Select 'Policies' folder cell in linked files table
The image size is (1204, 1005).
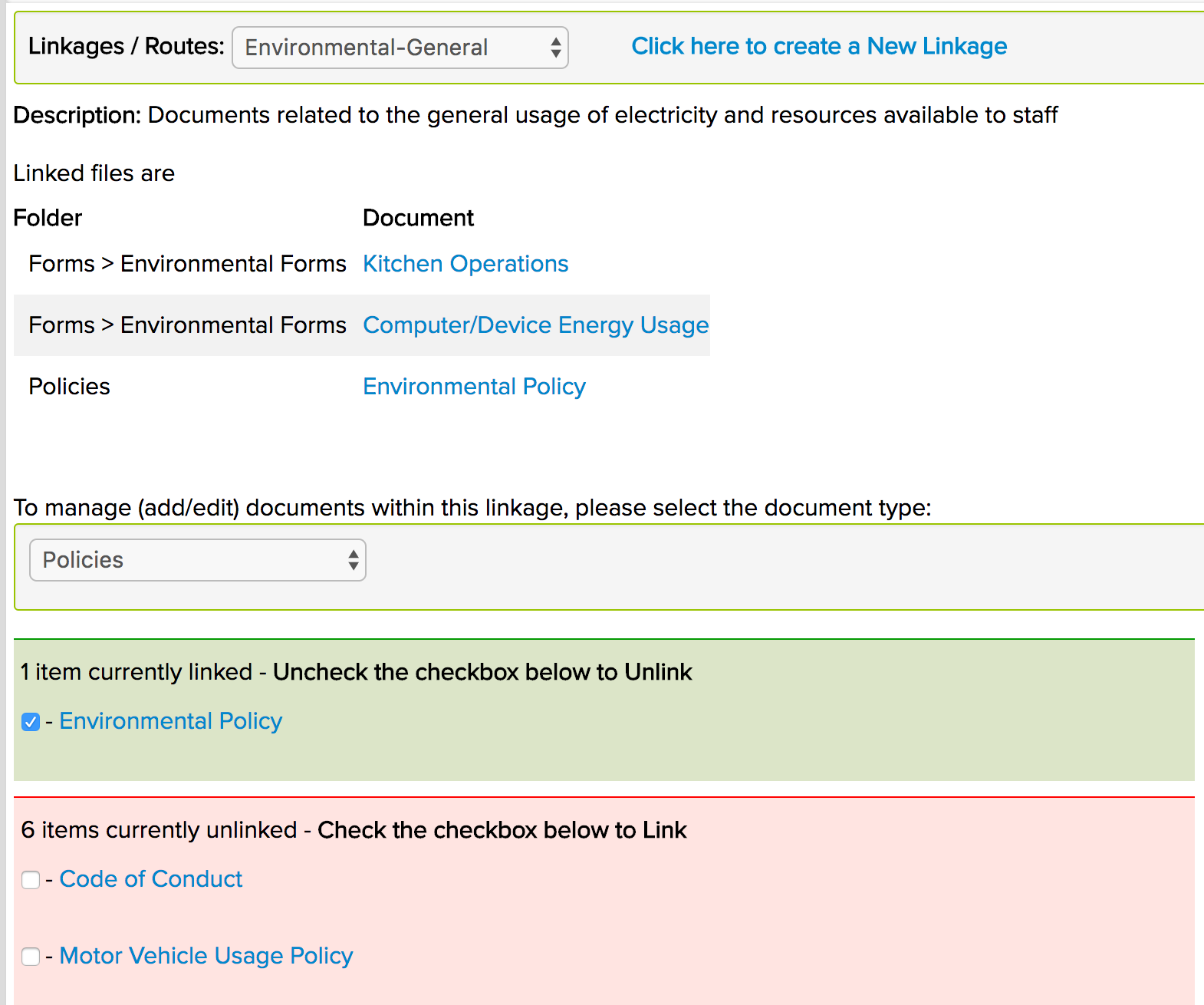point(70,387)
